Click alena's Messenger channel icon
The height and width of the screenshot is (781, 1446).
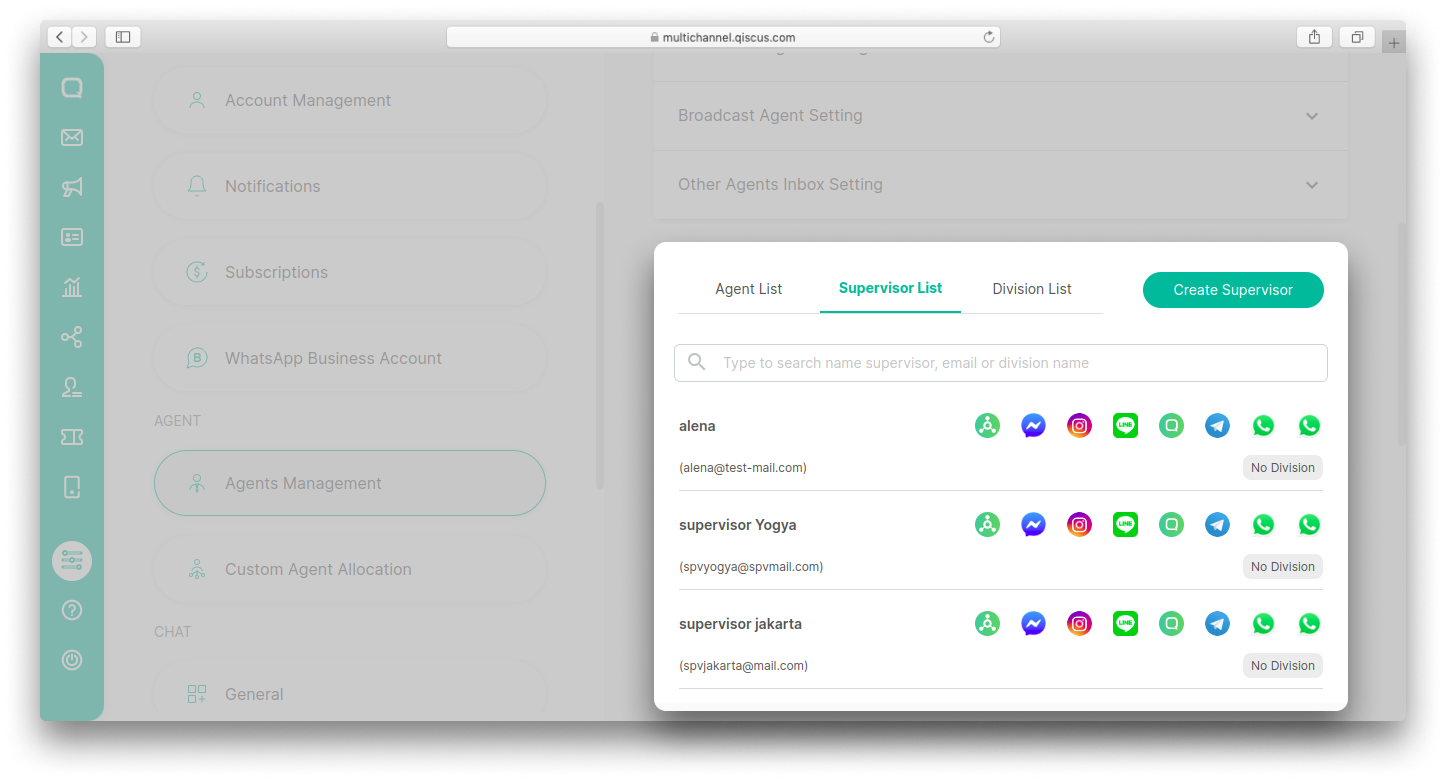click(x=1034, y=426)
